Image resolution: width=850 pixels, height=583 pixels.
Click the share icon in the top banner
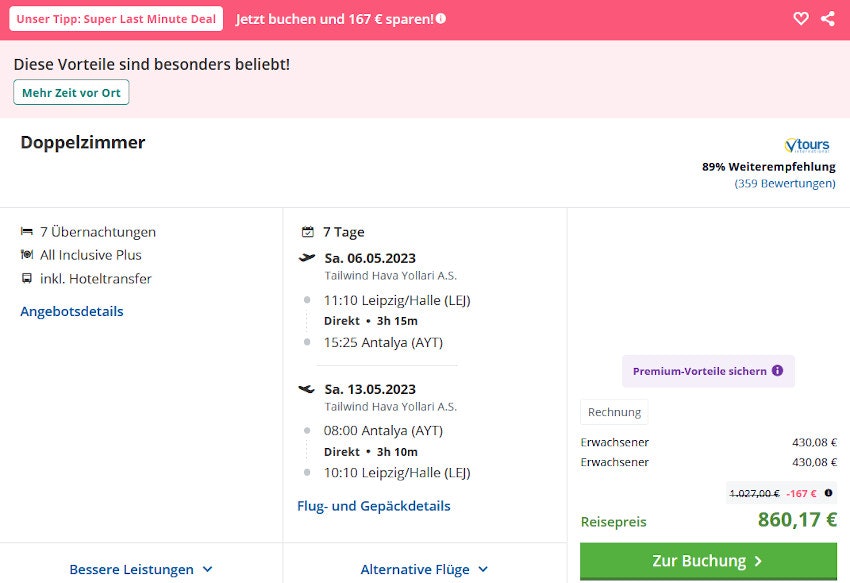coord(828,19)
